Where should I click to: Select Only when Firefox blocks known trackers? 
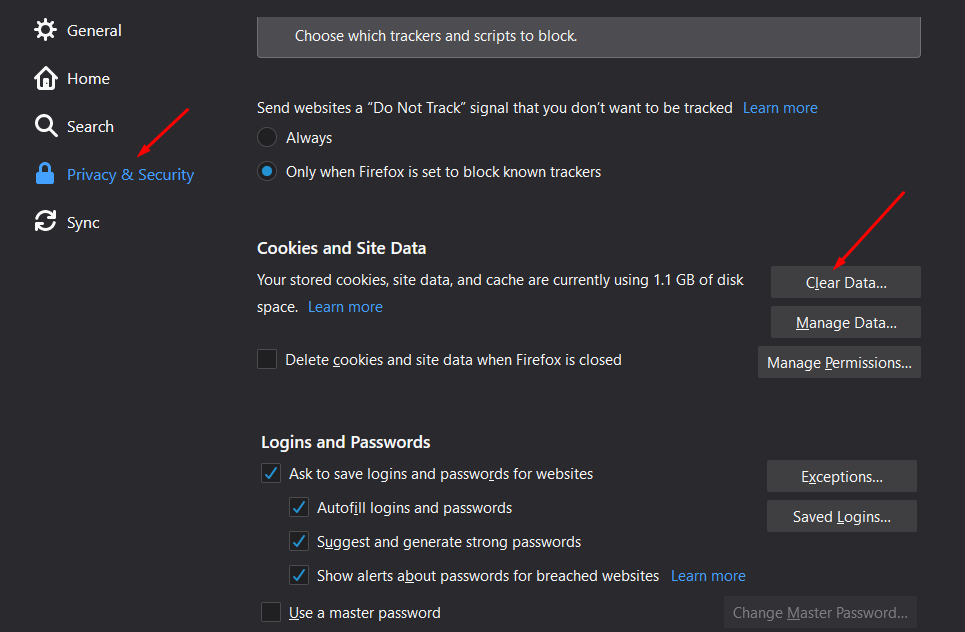[x=266, y=171]
